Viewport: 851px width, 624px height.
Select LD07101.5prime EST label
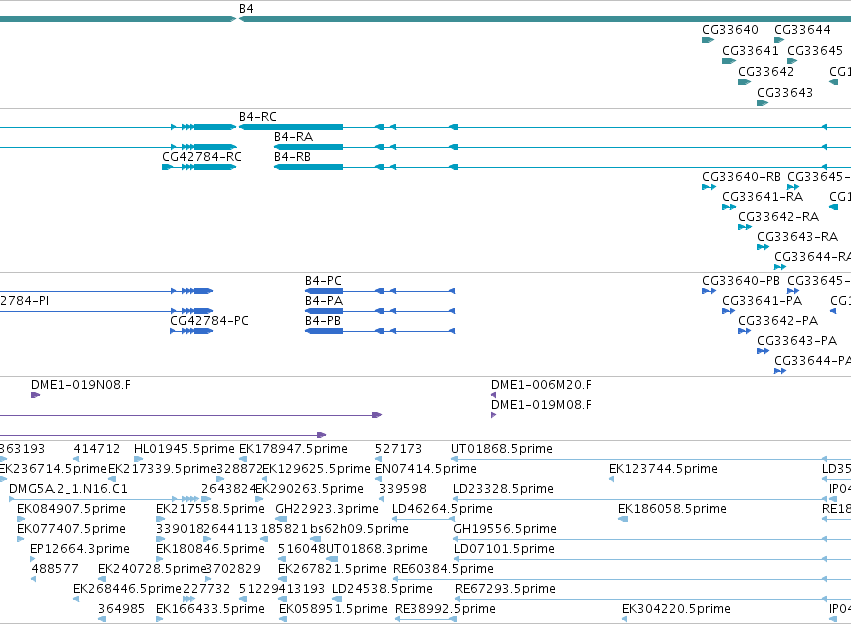(x=504, y=550)
